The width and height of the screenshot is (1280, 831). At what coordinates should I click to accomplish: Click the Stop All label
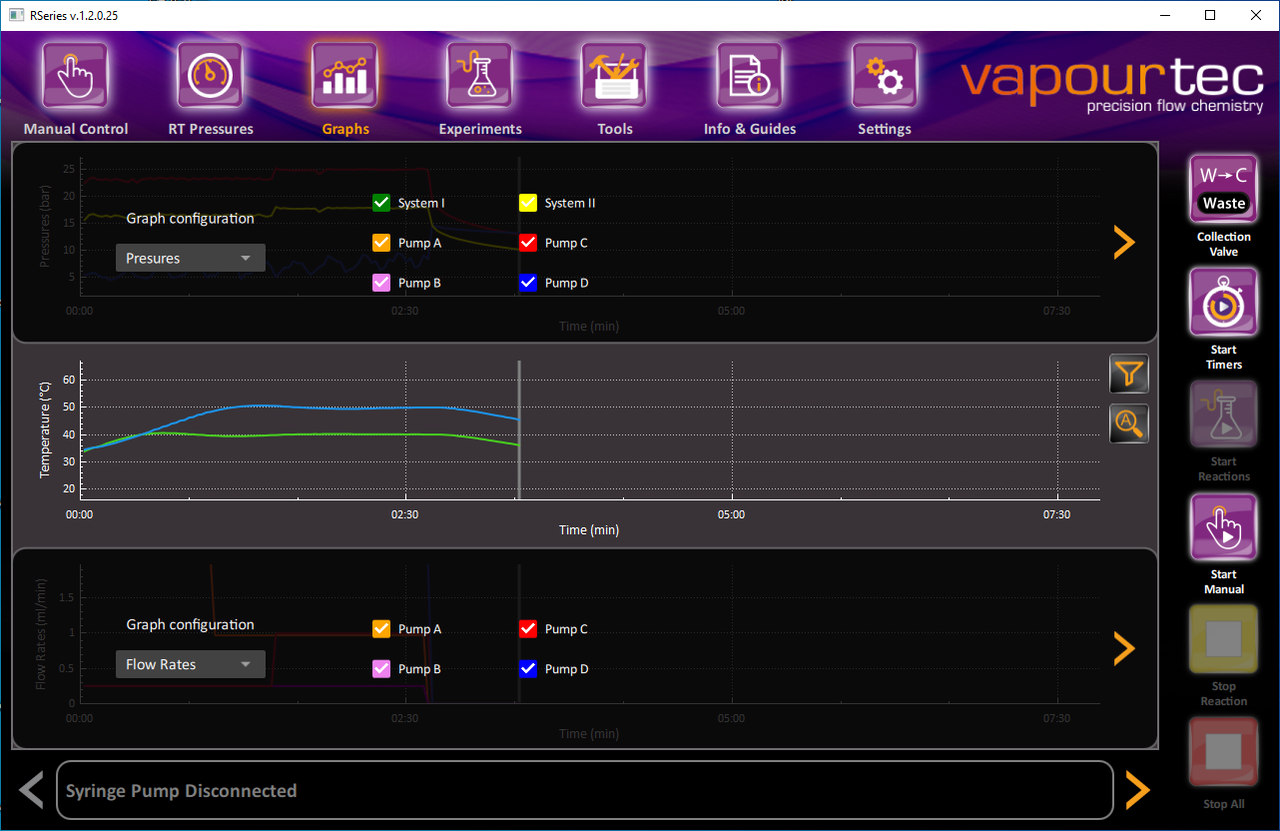[x=1224, y=804]
